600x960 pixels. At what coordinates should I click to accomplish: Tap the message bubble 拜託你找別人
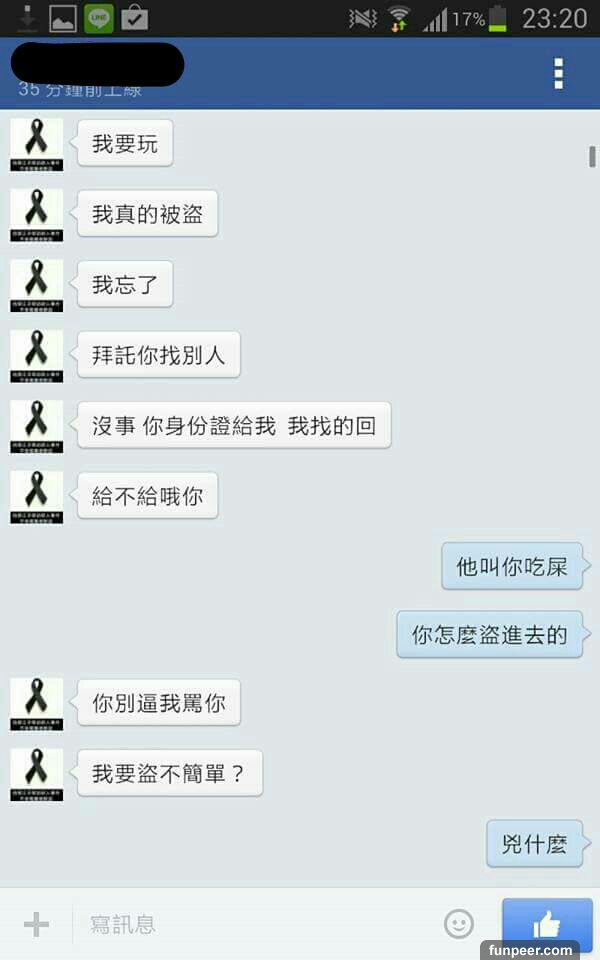click(159, 355)
